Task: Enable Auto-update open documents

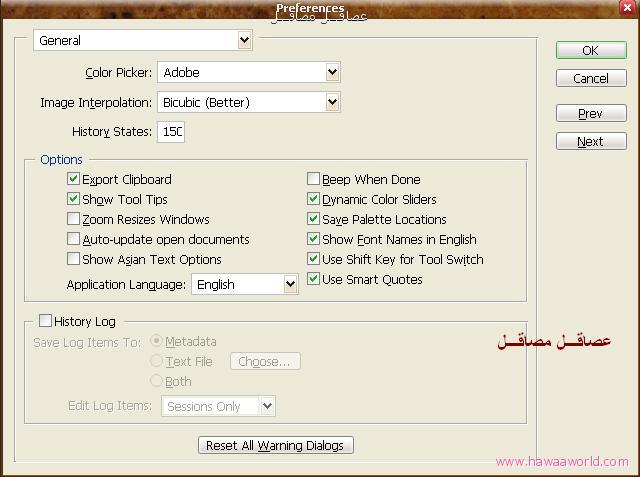Action: tap(73, 239)
